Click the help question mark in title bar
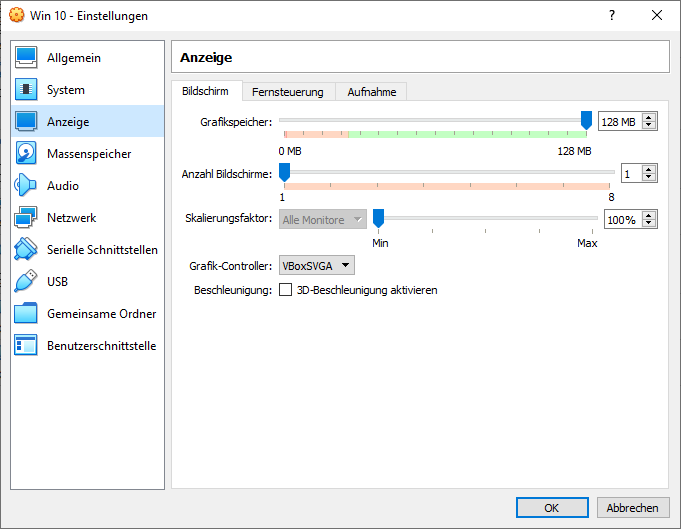 coord(612,15)
